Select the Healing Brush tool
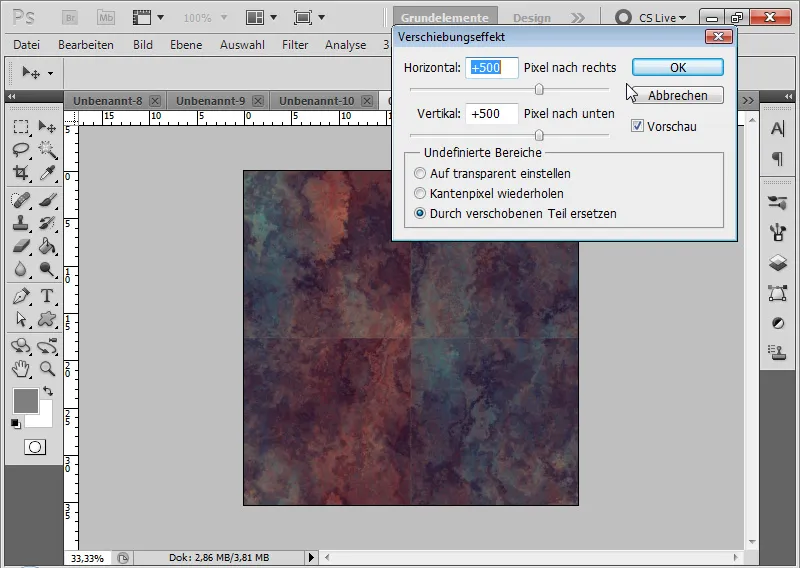800x568 pixels. [x=21, y=200]
